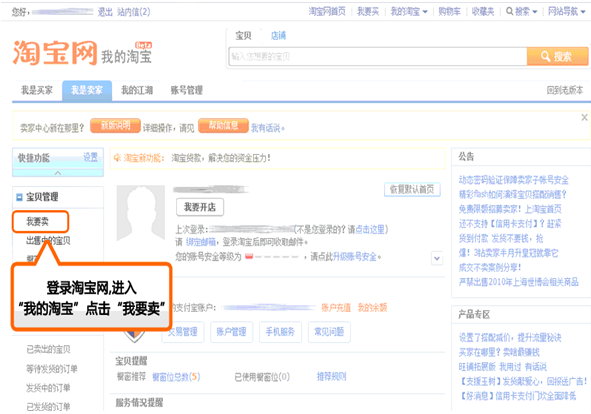This screenshot has width=591, height=414.
Task: Expand the arrow under 恢复默认首页
Action: [437, 259]
